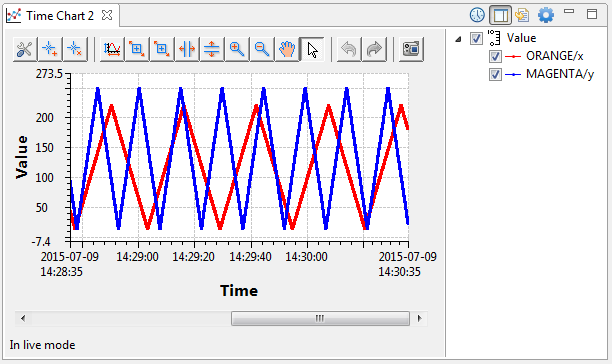Select the ORANGE/x legend entry

point(554,56)
